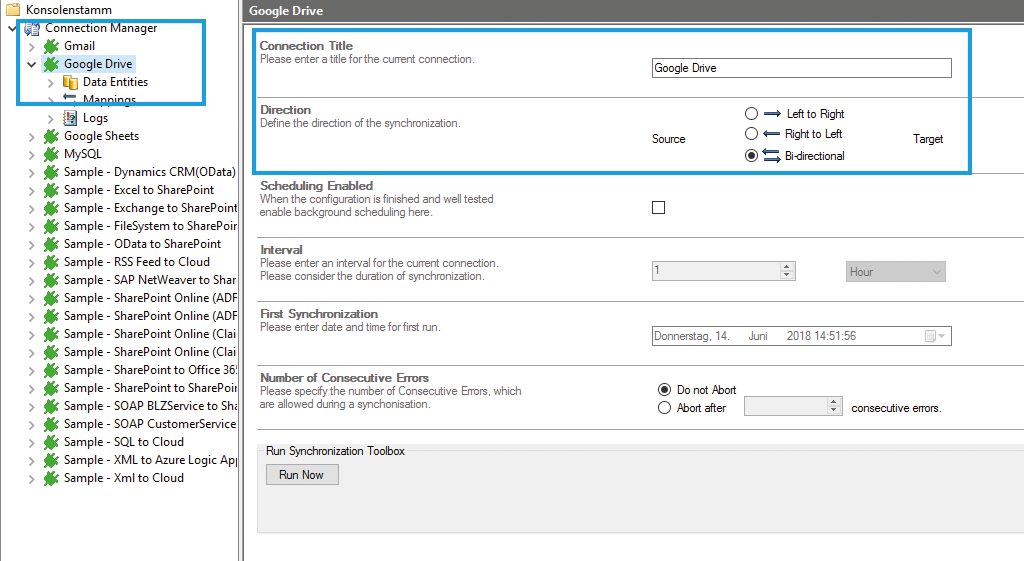Select the Gmail connection
The width and height of the screenshot is (1024, 561).
pos(79,46)
